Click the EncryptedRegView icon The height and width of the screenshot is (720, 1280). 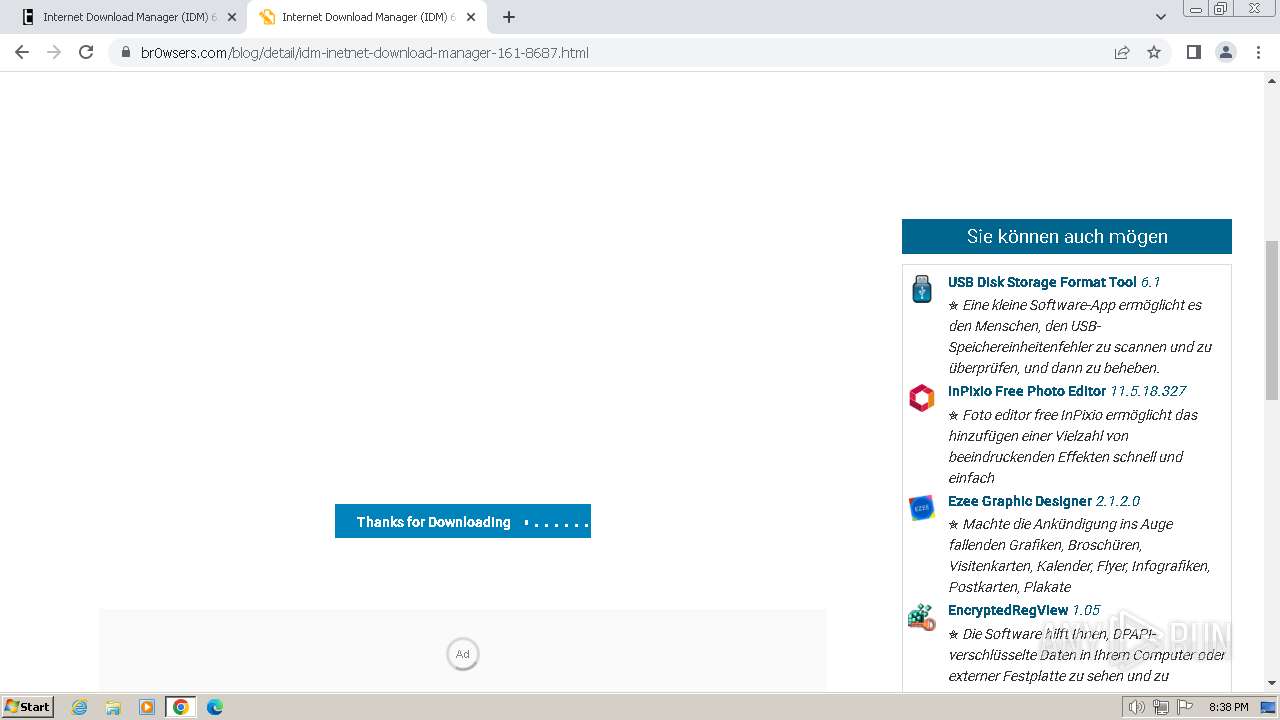tap(922, 618)
